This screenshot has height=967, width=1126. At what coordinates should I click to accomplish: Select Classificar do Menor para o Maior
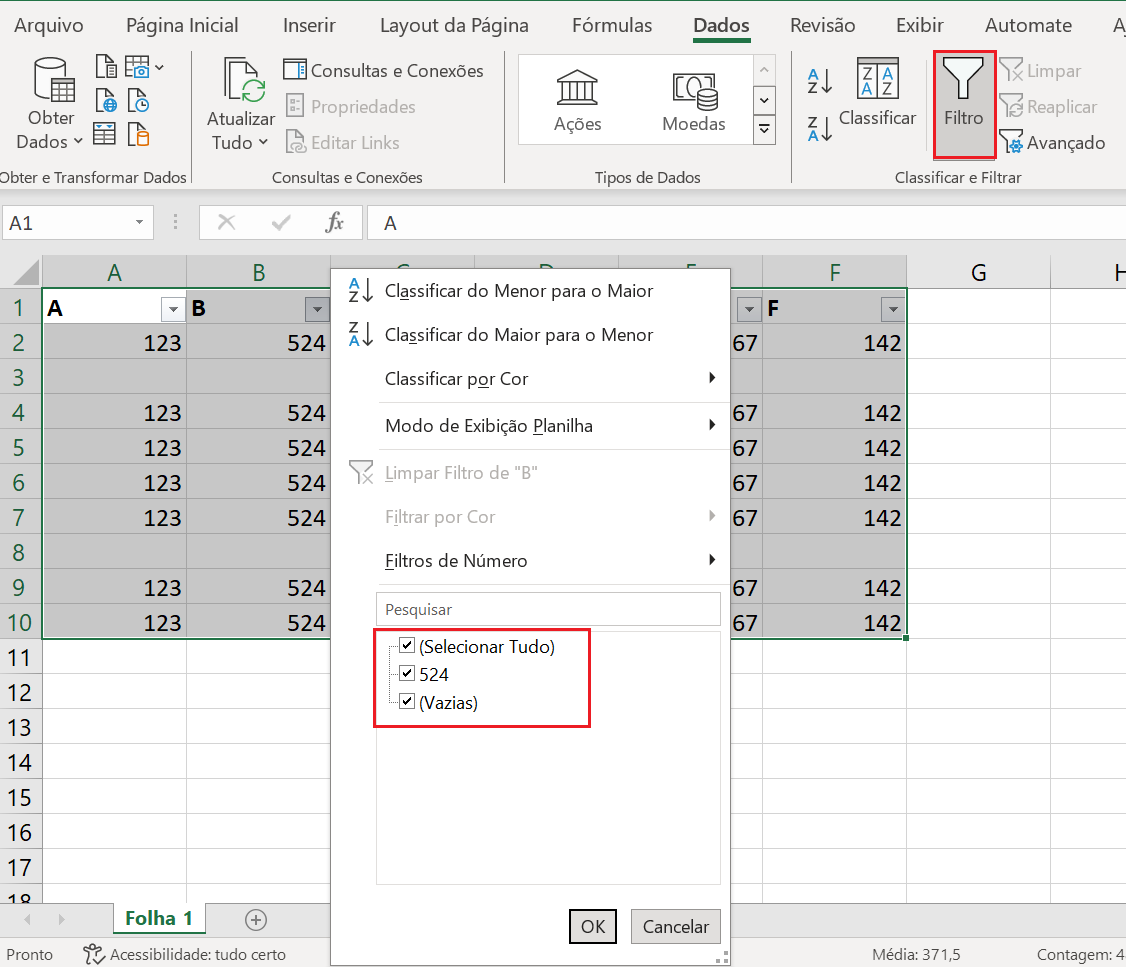(530, 291)
